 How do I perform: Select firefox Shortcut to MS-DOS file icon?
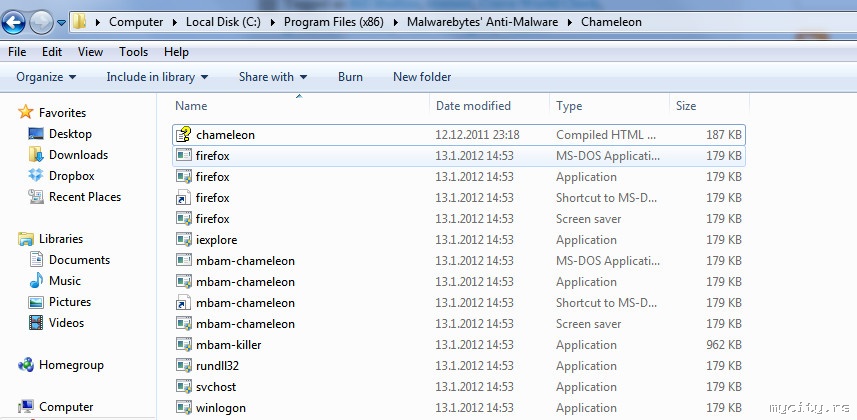(184, 197)
